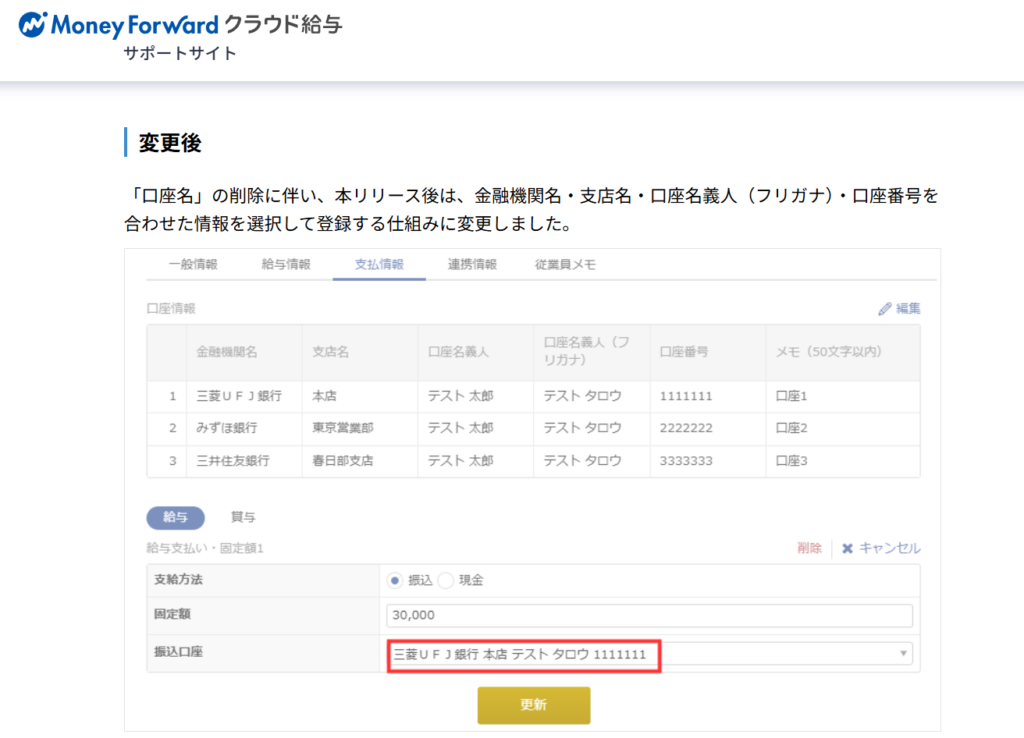Expand the bank account selector showing 三菱ＵＦＪ銀行
Viewport: 1024px width, 738px height.
pyautogui.click(x=650, y=654)
